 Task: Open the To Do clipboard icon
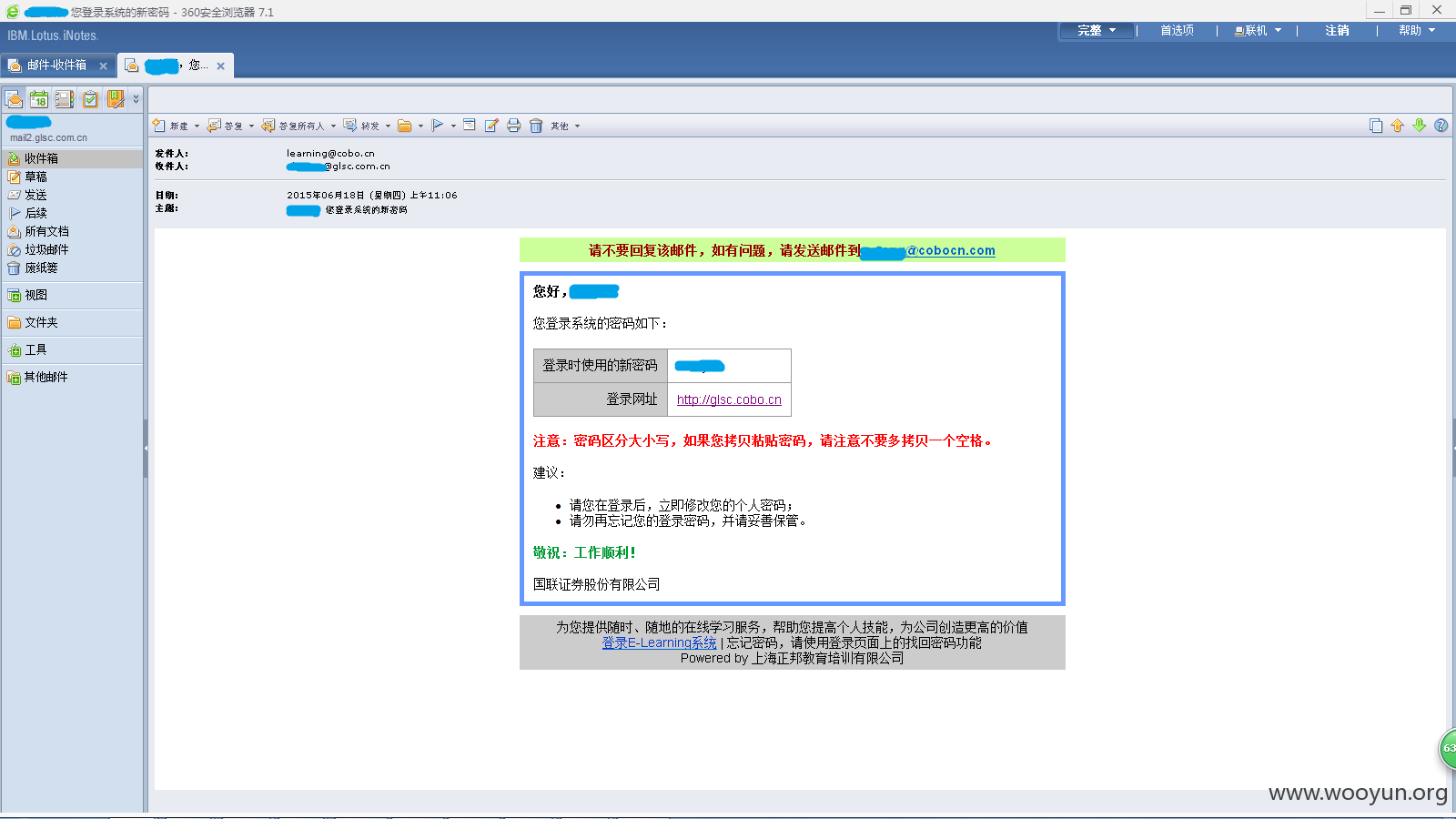click(x=90, y=99)
